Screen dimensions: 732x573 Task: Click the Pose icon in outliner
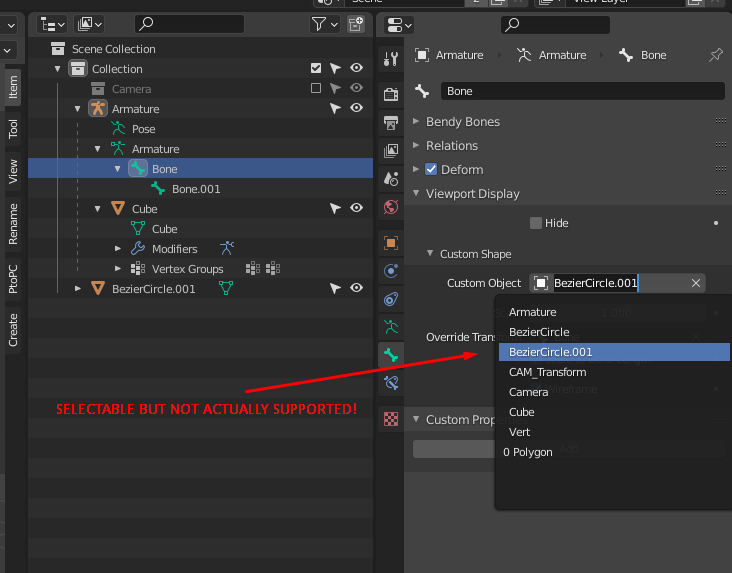tap(118, 128)
